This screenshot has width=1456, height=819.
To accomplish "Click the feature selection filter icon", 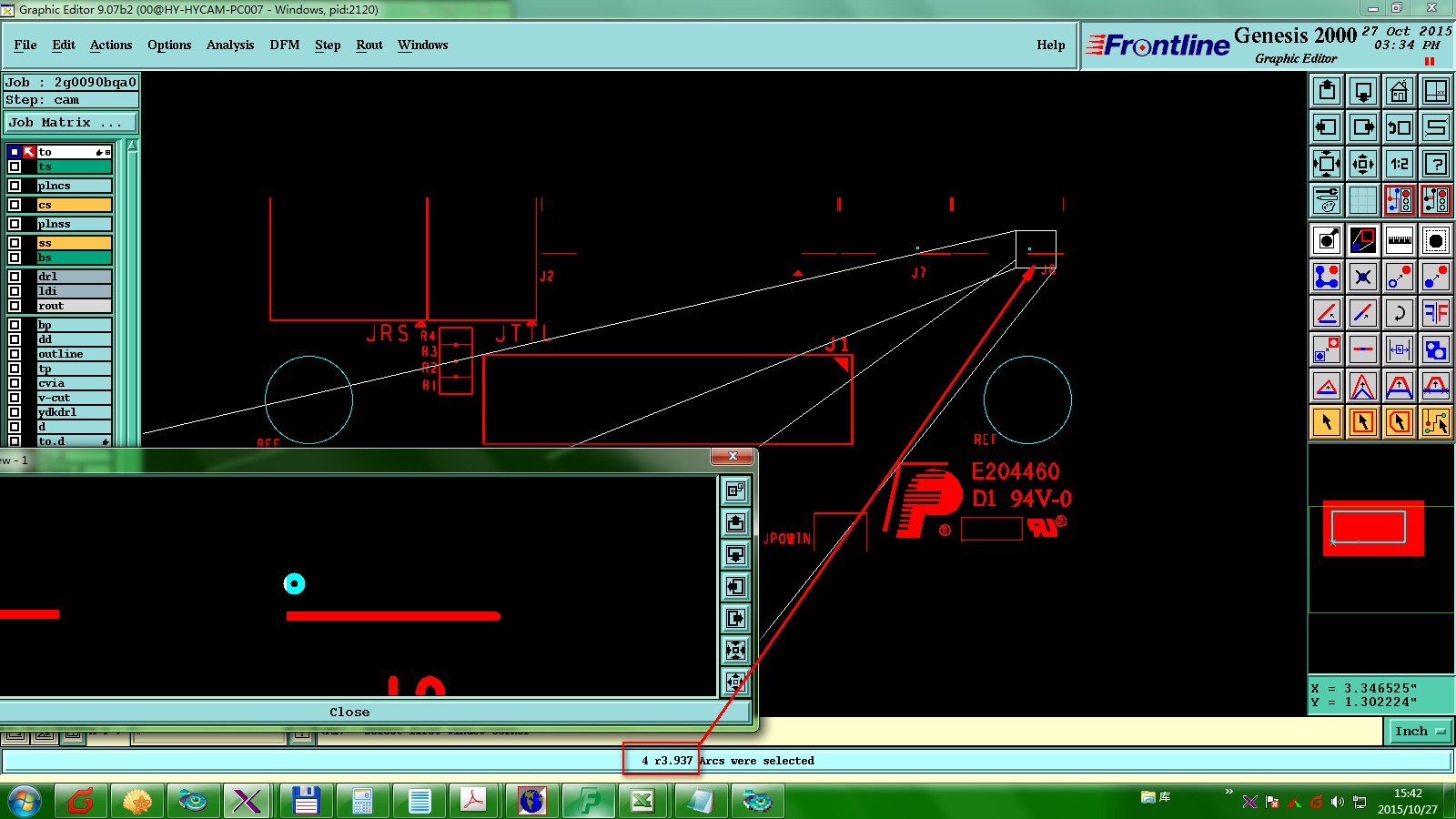I will (1436, 240).
